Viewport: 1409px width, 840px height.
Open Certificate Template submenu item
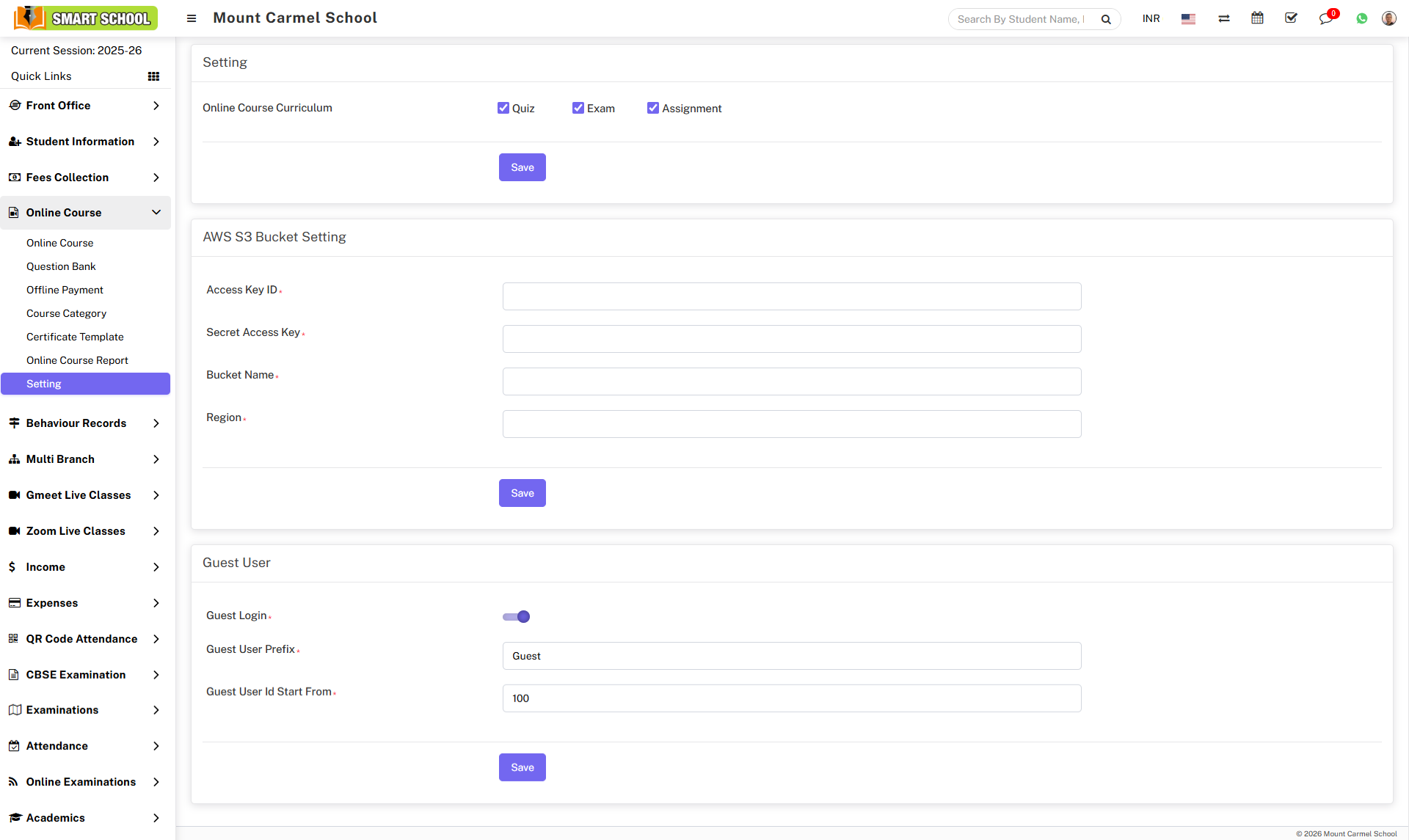coord(75,337)
